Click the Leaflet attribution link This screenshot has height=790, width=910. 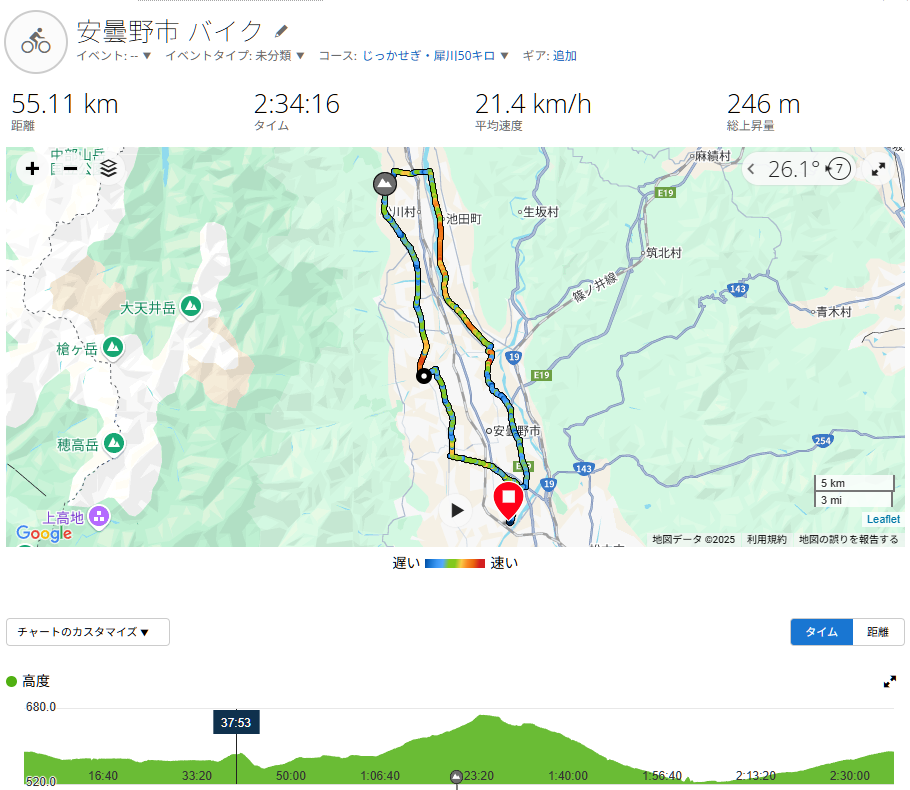pyautogui.click(x=883, y=520)
